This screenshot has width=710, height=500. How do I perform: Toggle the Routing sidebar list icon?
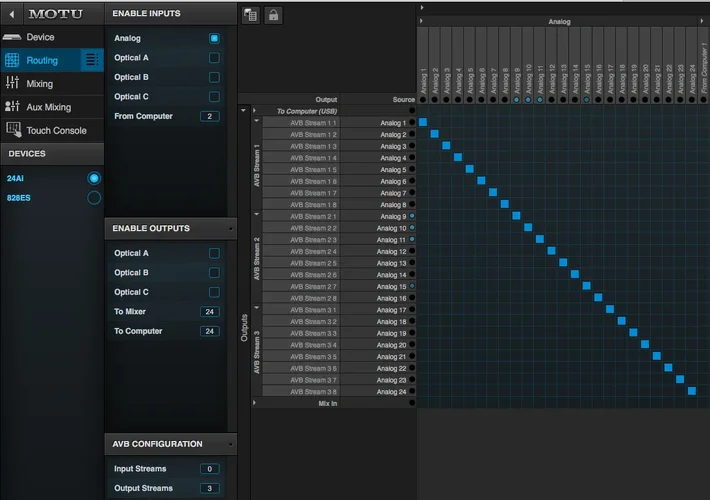[92, 60]
